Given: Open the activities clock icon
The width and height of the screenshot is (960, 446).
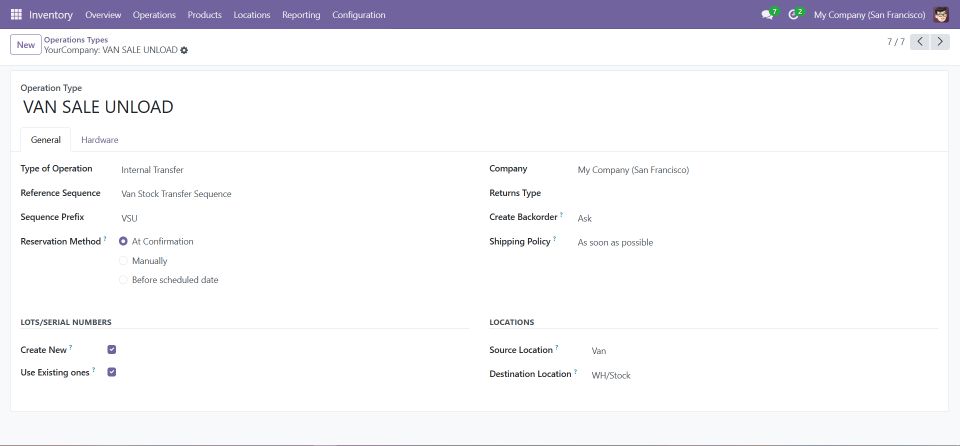Looking at the screenshot, I should click(794, 15).
